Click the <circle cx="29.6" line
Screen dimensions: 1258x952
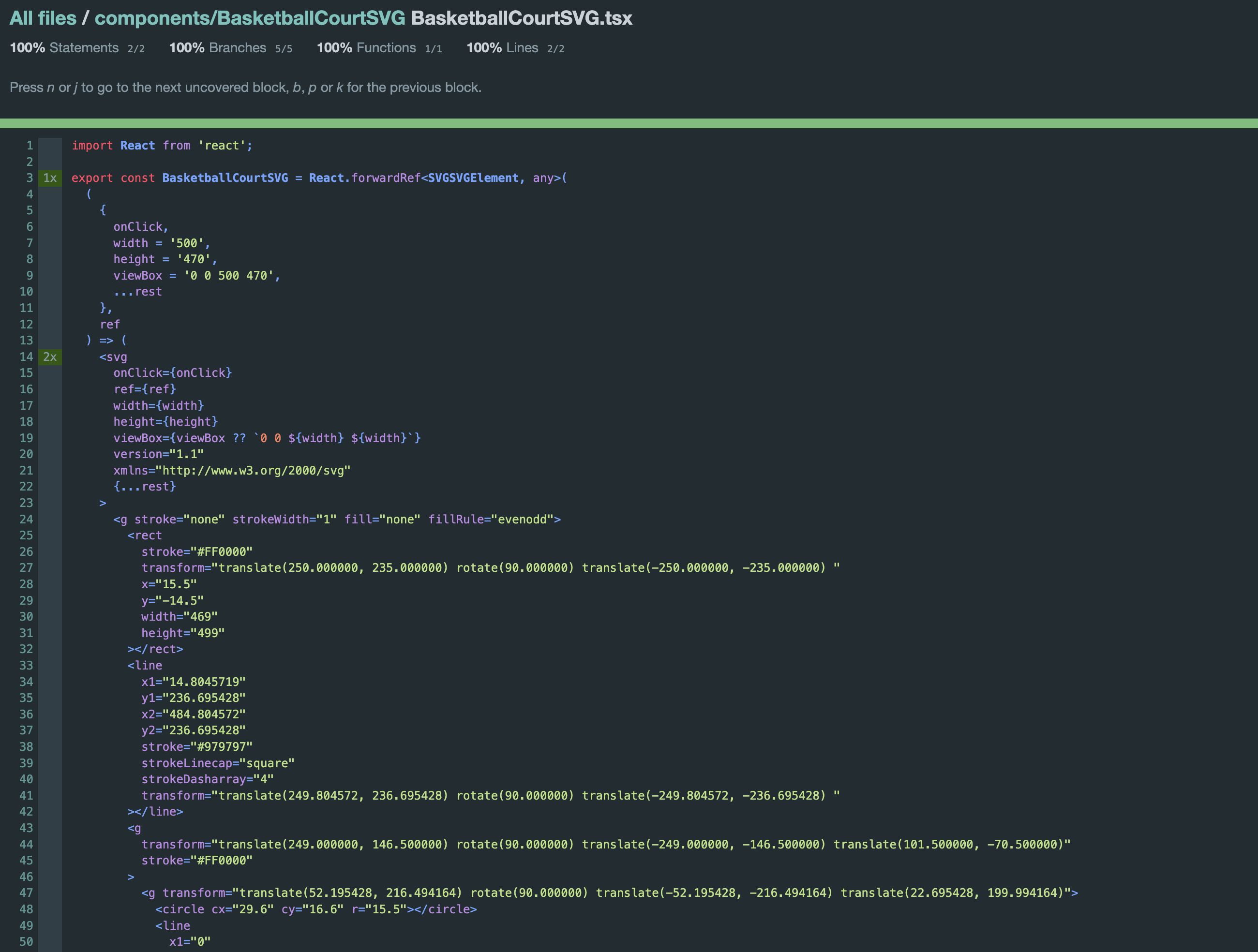[x=315, y=909]
